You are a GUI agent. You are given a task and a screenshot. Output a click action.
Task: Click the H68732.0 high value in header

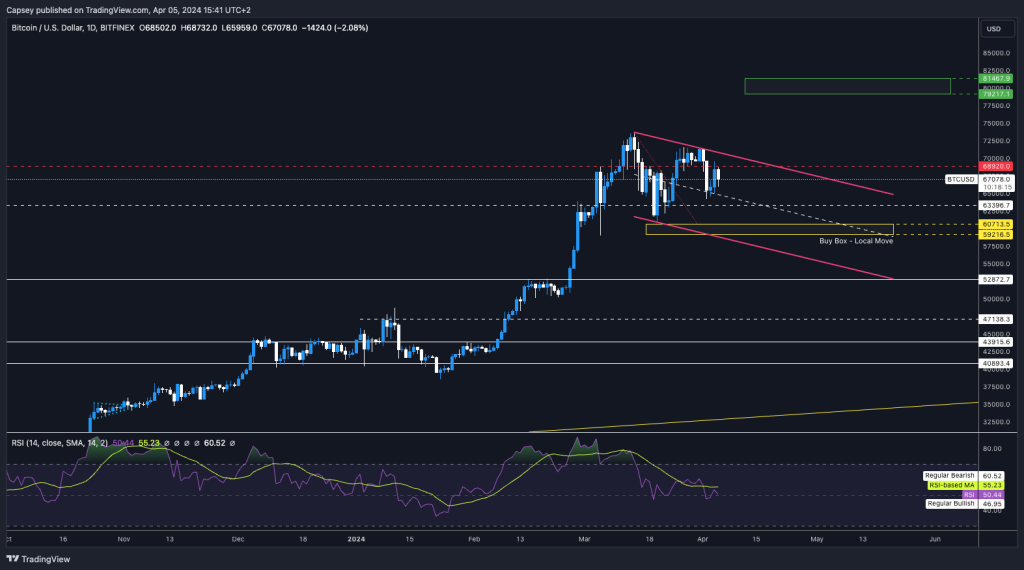click(x=199, y=28)
